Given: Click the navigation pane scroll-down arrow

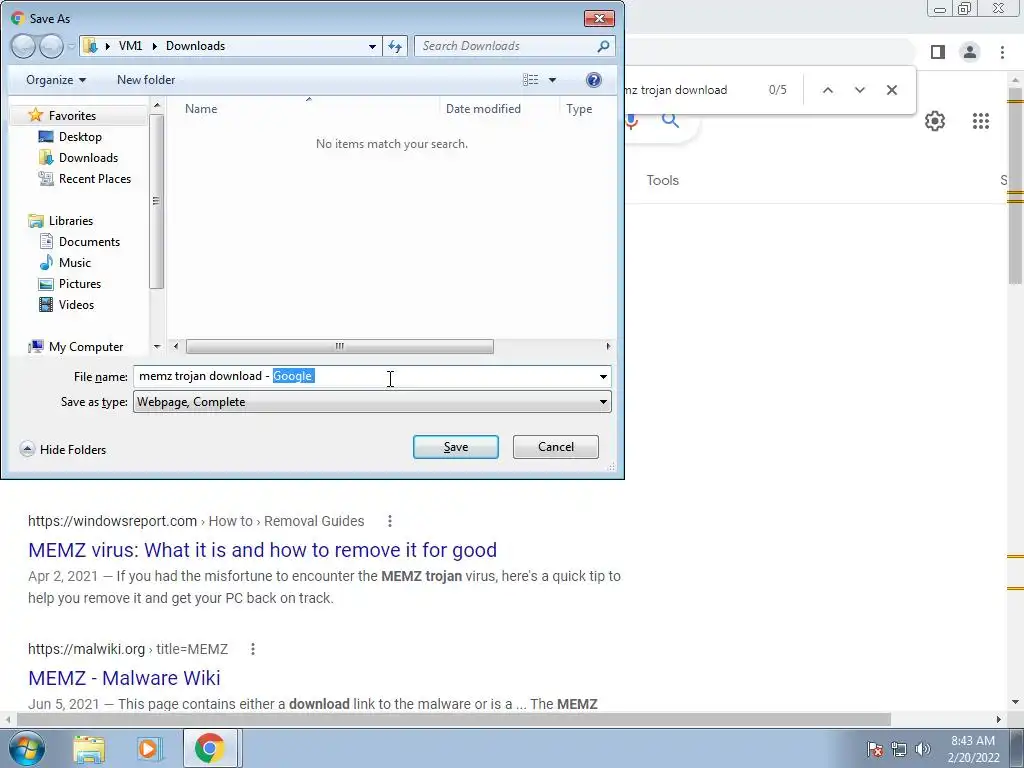Looking at the screenshot, I should (156, 346).
